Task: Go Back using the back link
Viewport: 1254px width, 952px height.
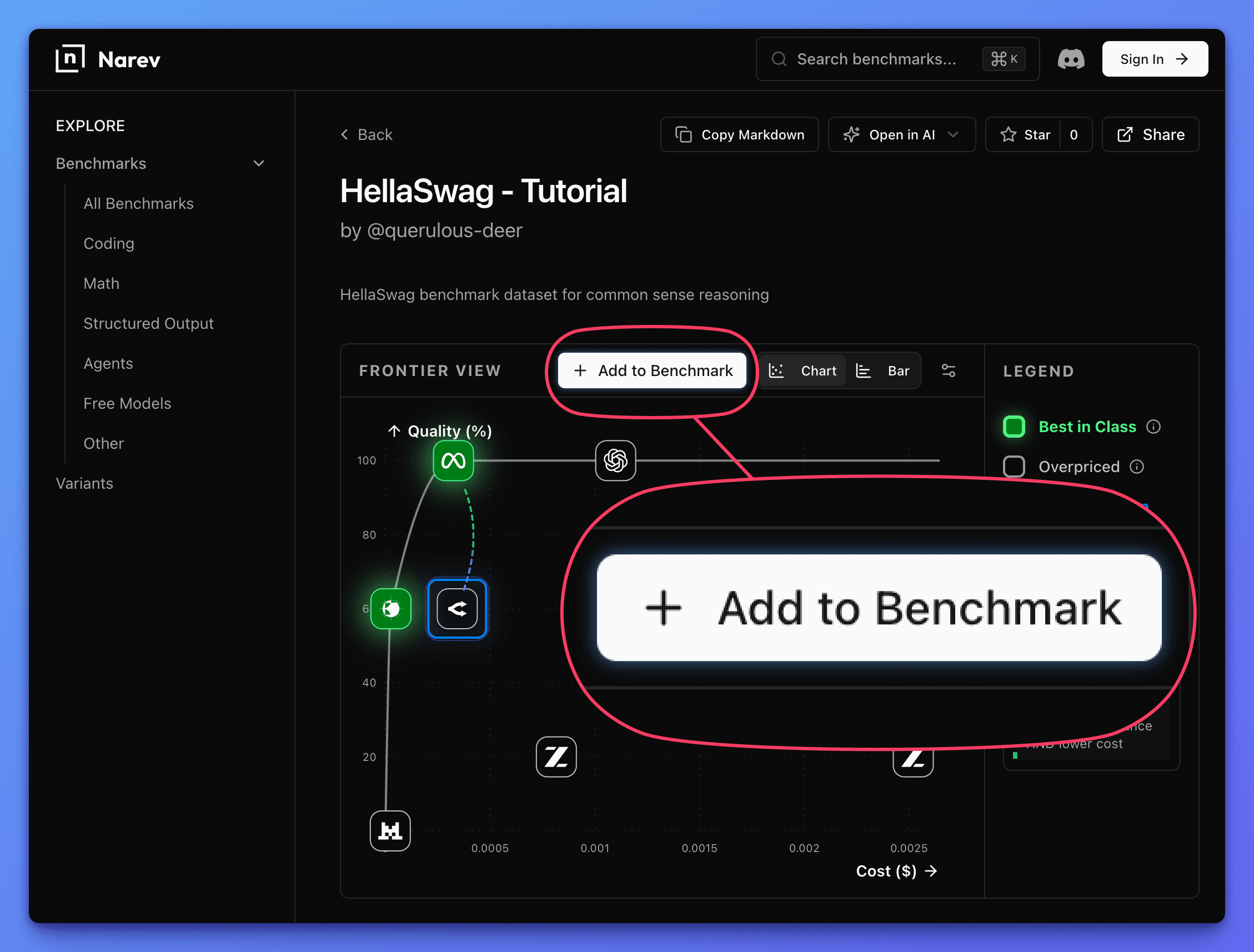Action: tap(366, 134)
